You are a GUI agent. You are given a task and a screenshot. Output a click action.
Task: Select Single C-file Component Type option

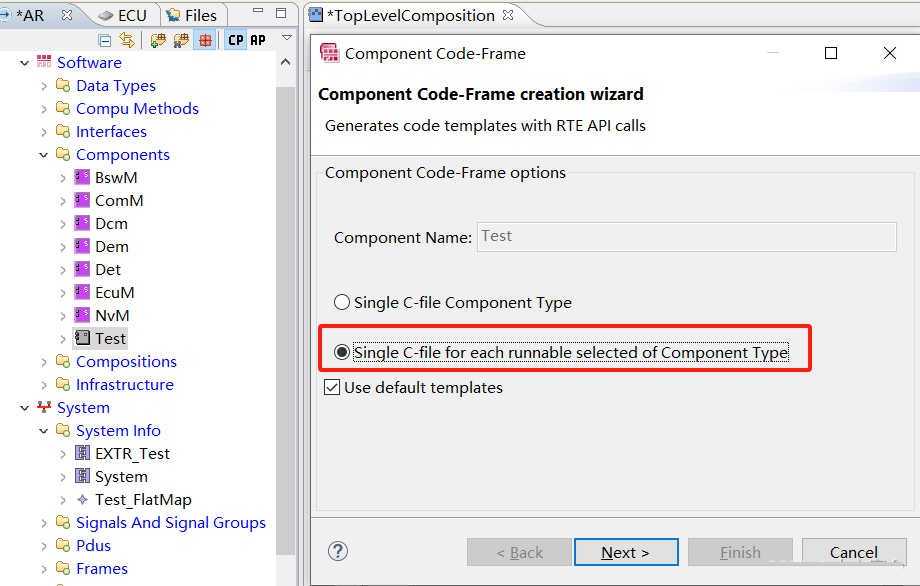pyautogui.click(x=343, y=302)
